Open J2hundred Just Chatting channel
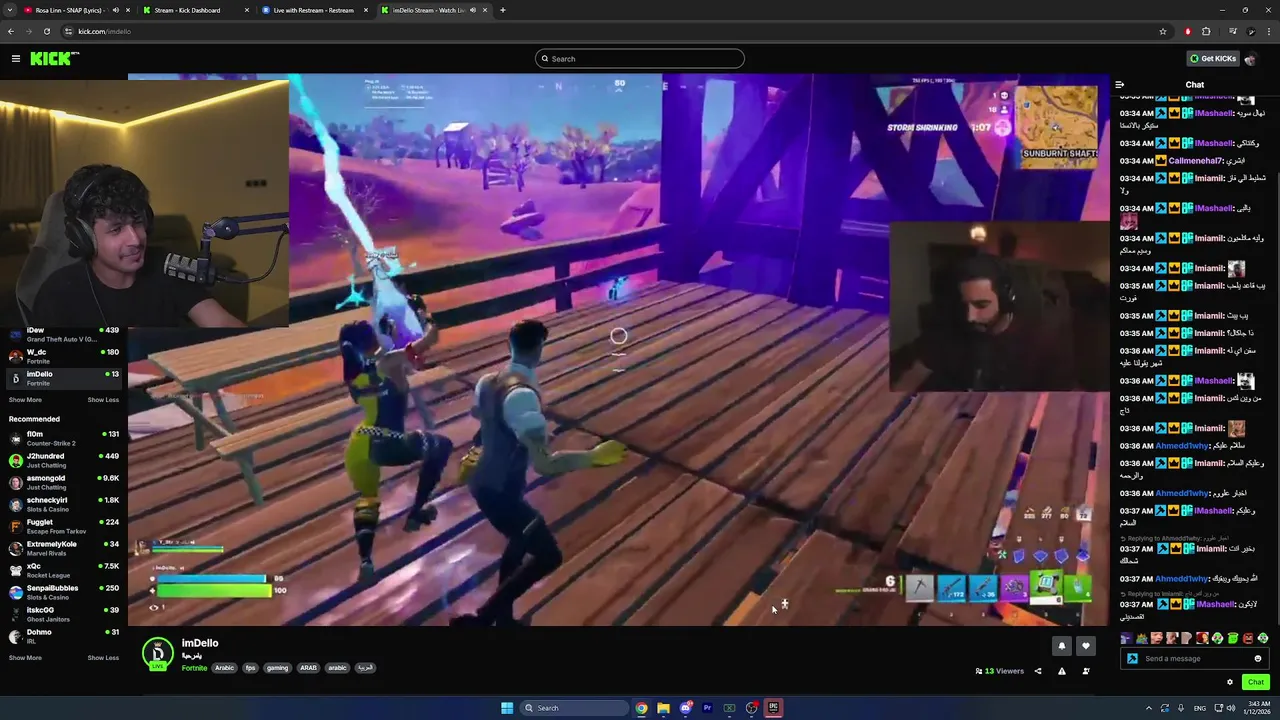Screen dimensions: 1280x720 [x=64, y=460]
